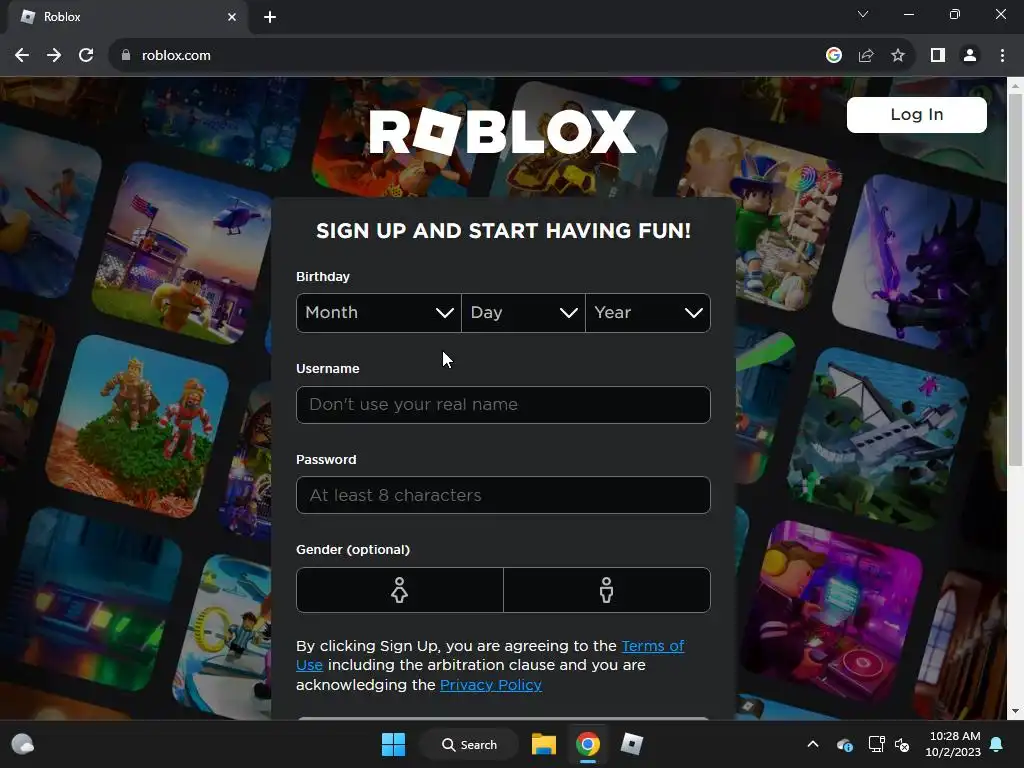Open the Year birthday dropdown
This screenshot has height=768, width=1024.
[648, 313]
